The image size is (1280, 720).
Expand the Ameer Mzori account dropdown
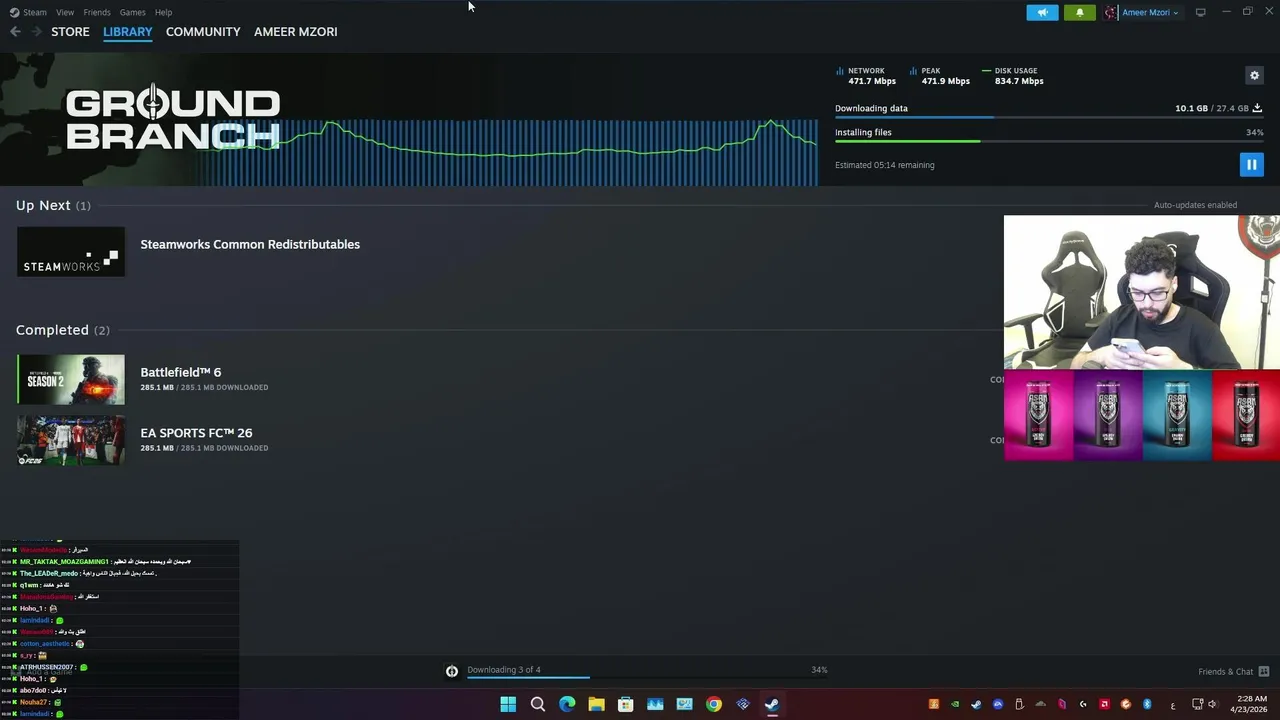pos(1150,12)
